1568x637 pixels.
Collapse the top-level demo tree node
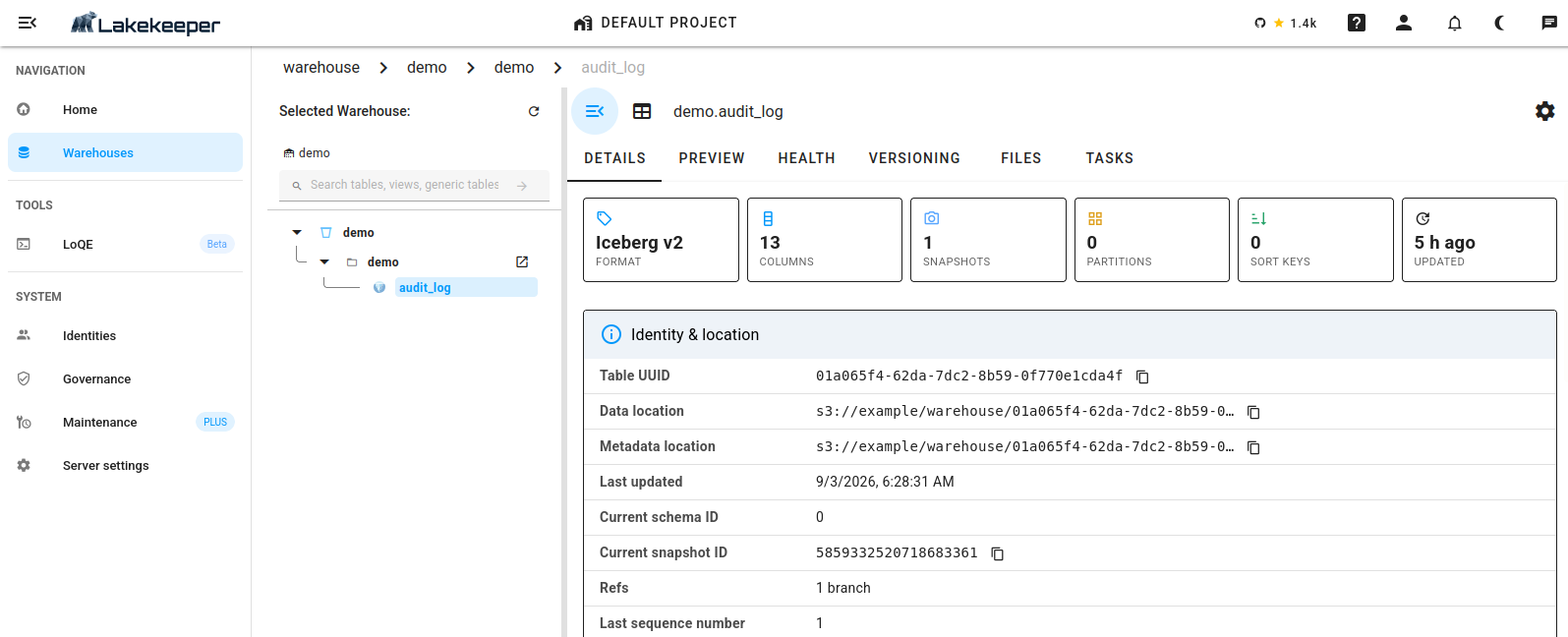297,232
